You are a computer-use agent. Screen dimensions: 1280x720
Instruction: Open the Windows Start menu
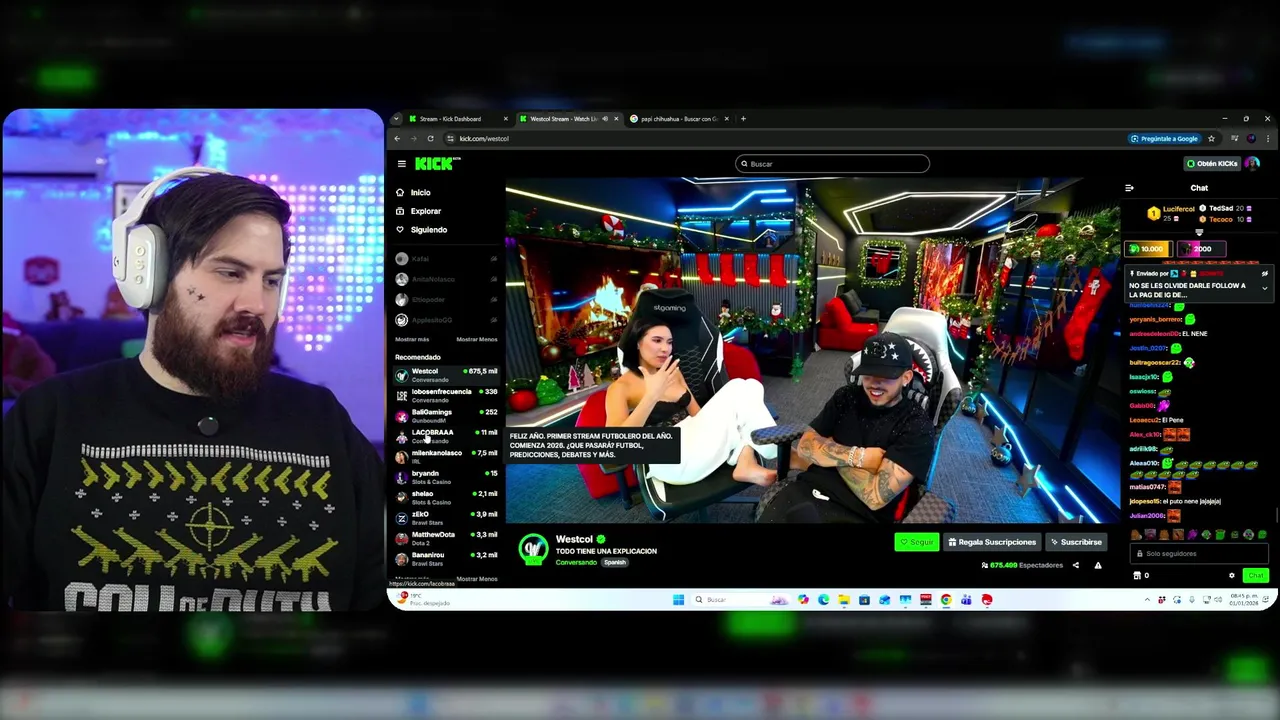679,600
